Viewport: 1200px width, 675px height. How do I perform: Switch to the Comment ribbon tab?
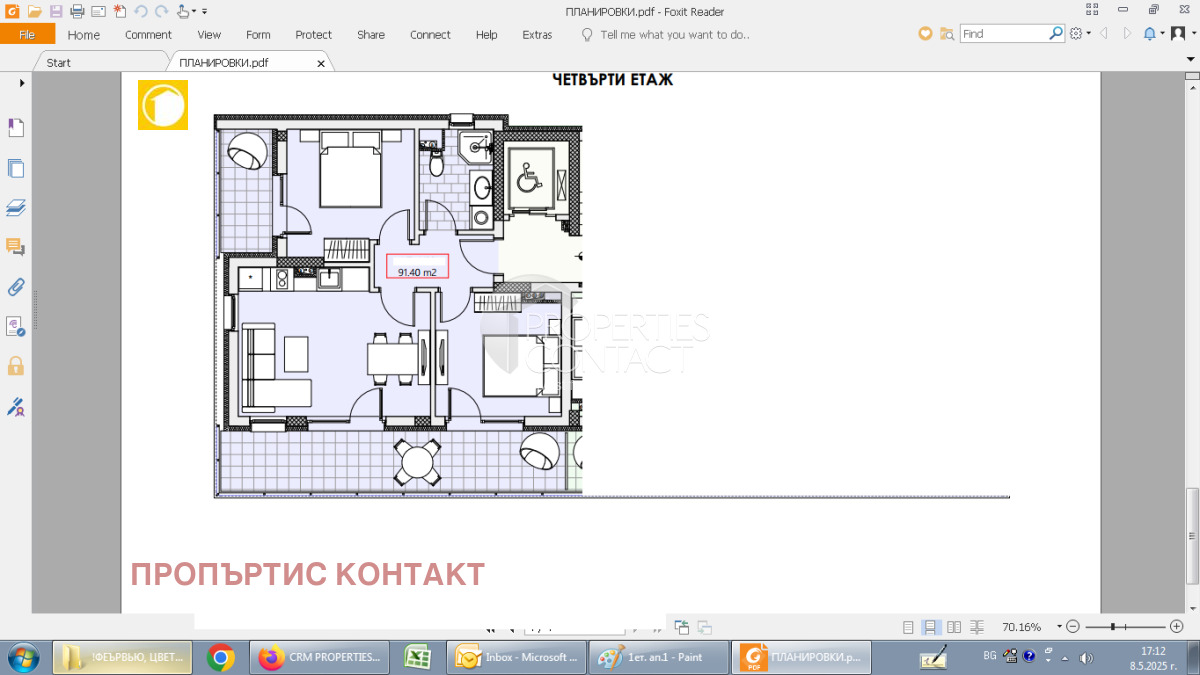point(148,34)
